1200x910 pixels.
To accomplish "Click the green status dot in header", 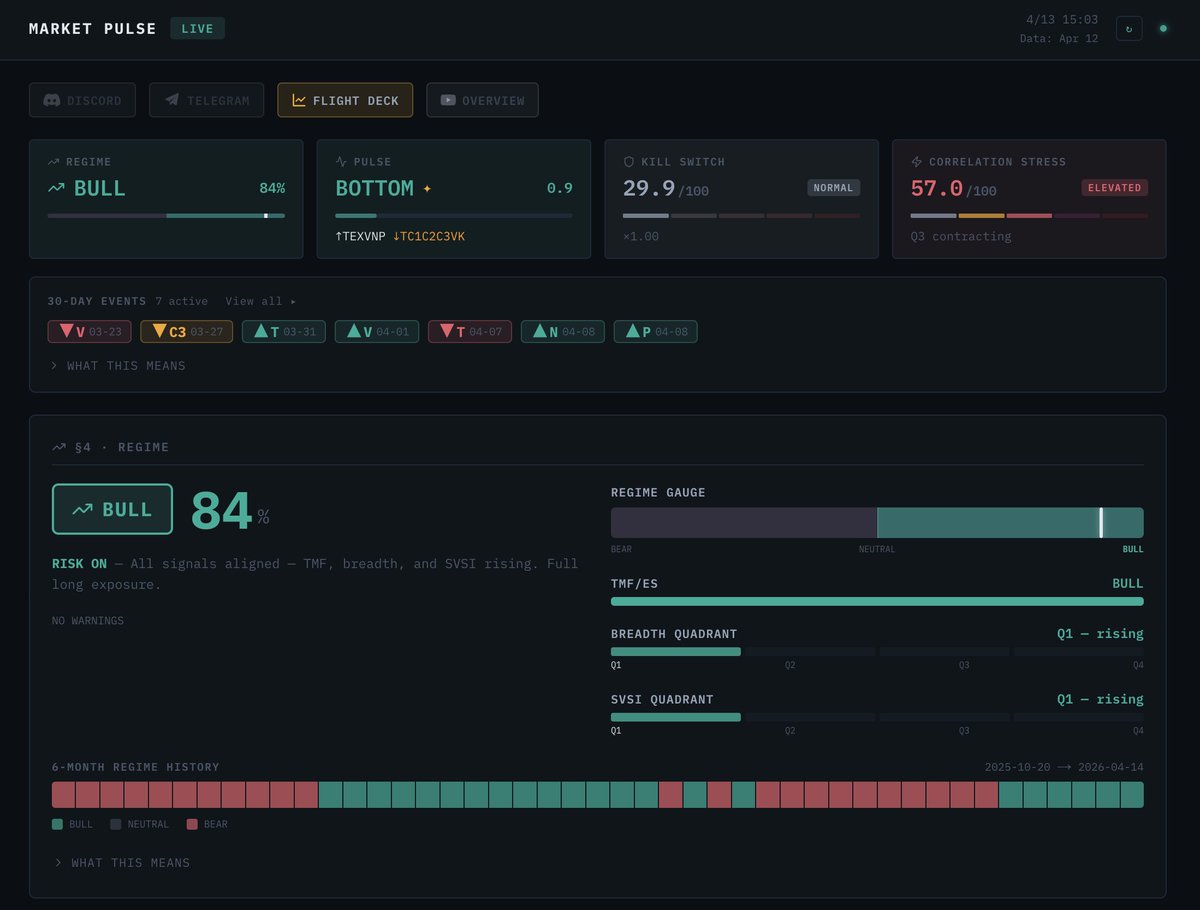I will coord(1163,28).
